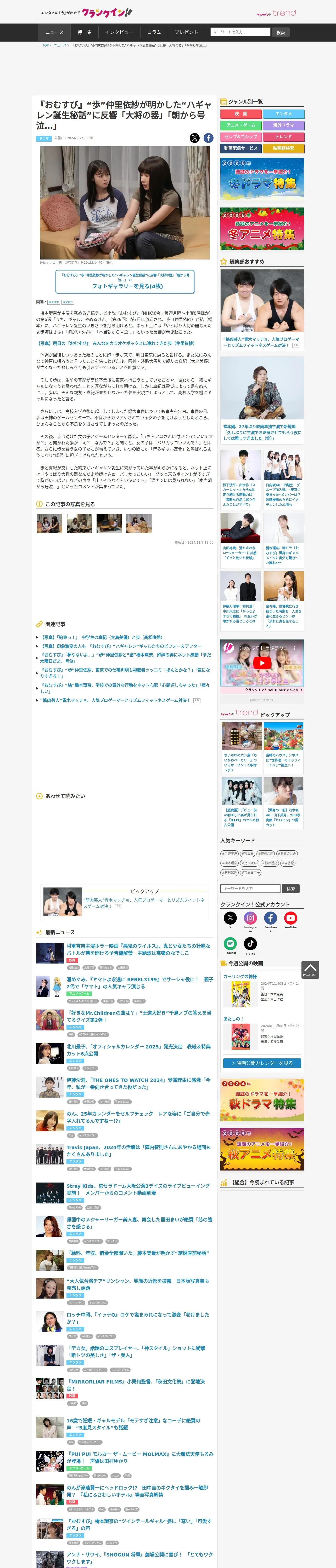This screenshot has height=1568, width=336.
Task: Open the ILLIT セルカ pickup thumbnail
Action: click(242, 791)
